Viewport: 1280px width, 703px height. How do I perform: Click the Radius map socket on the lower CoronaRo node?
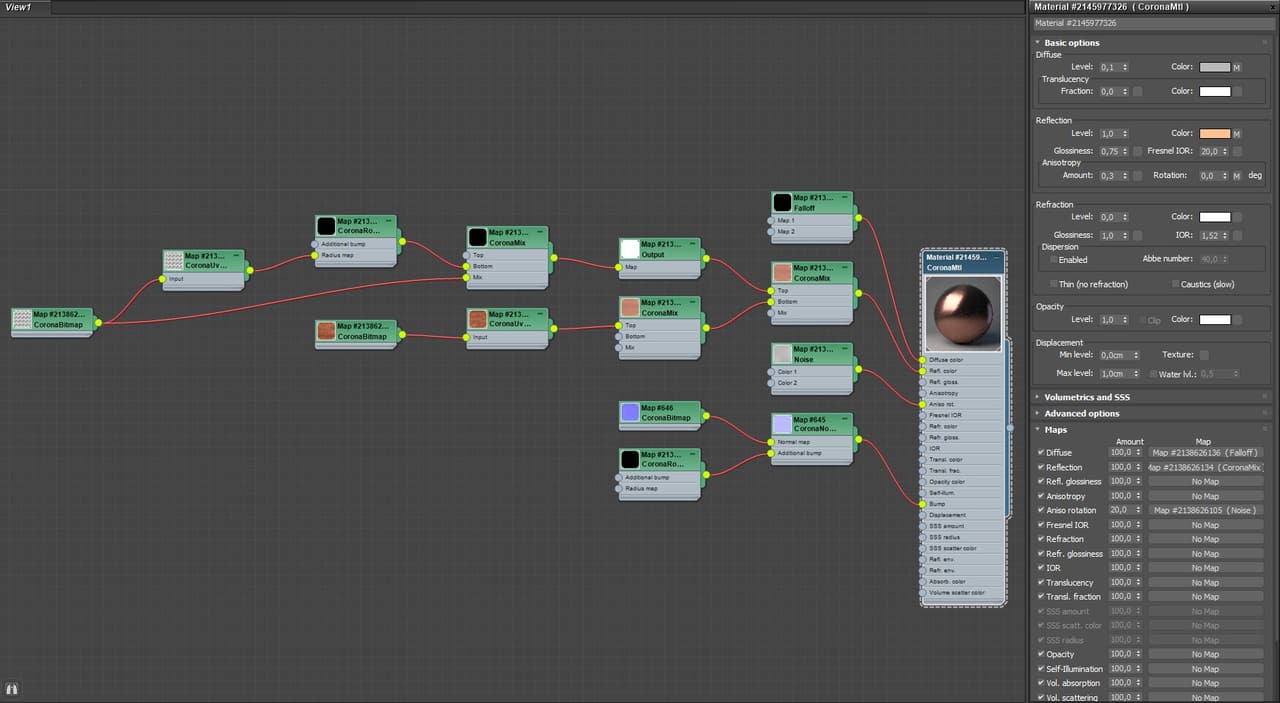(618, 488)
